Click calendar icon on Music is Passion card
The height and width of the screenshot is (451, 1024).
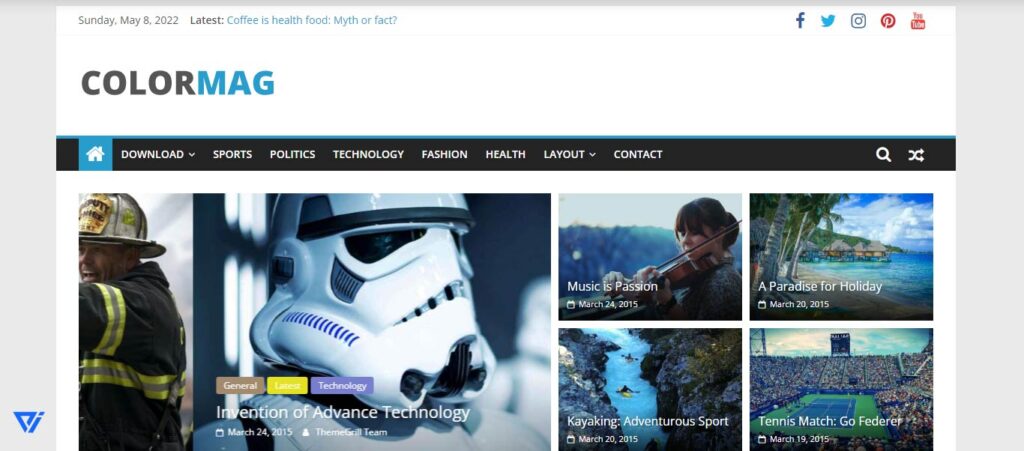pyautogui.click(x=571, y=305)
